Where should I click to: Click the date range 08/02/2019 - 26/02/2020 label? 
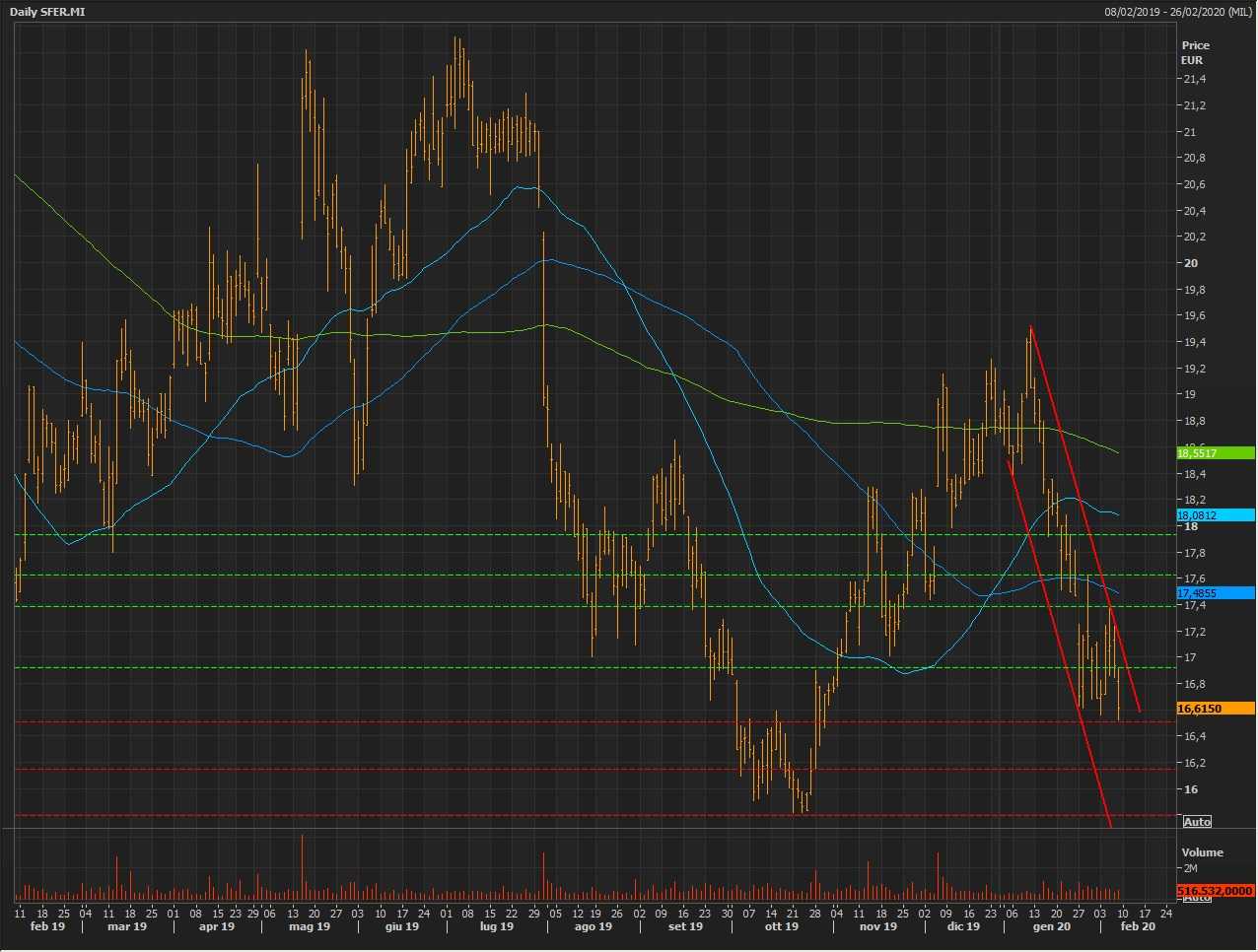1178,11
